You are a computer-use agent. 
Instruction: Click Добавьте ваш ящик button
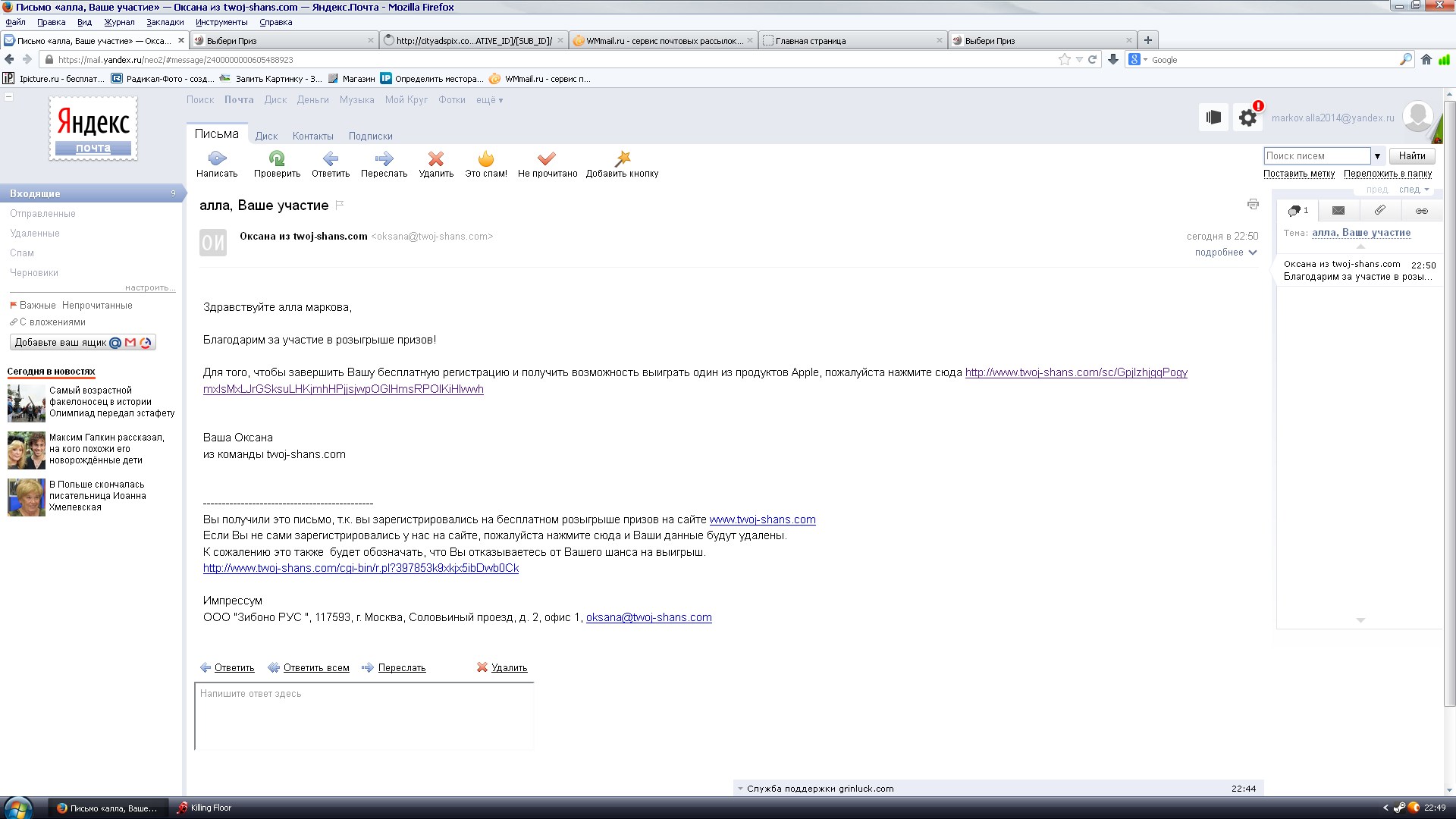83,343
